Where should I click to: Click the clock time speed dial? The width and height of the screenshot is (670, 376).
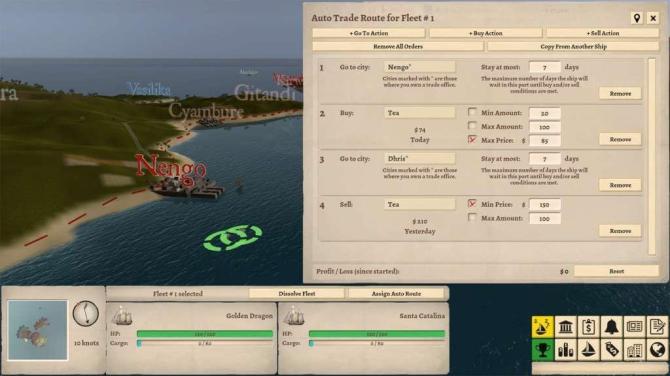tap(85, 313)
